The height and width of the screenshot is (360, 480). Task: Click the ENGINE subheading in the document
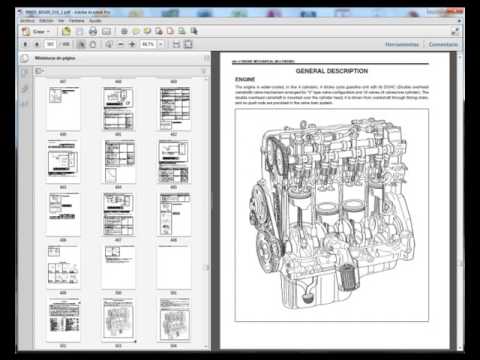[245, 79]
